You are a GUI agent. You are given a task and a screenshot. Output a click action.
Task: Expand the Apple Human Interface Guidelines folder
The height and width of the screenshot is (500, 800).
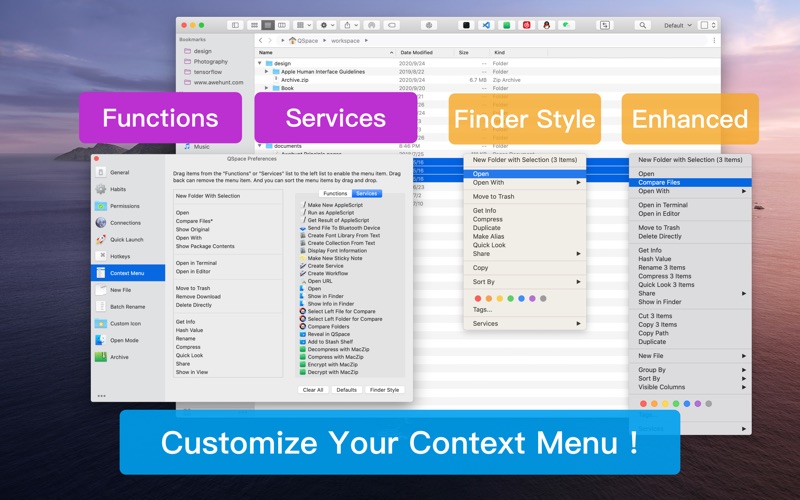coord(266,71)
